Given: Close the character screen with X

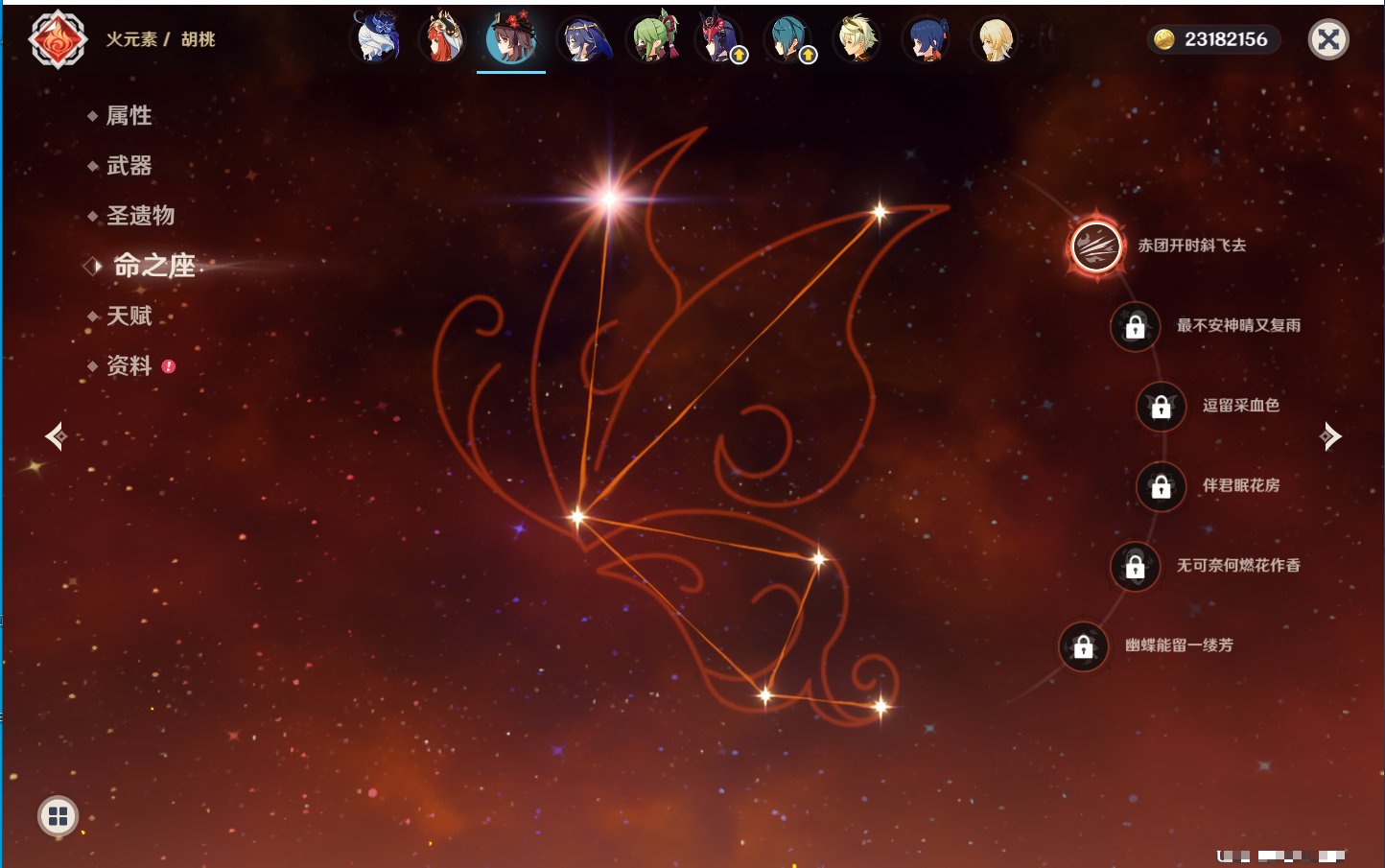Looking at the screenshot, I should (x=1328, y=39).
